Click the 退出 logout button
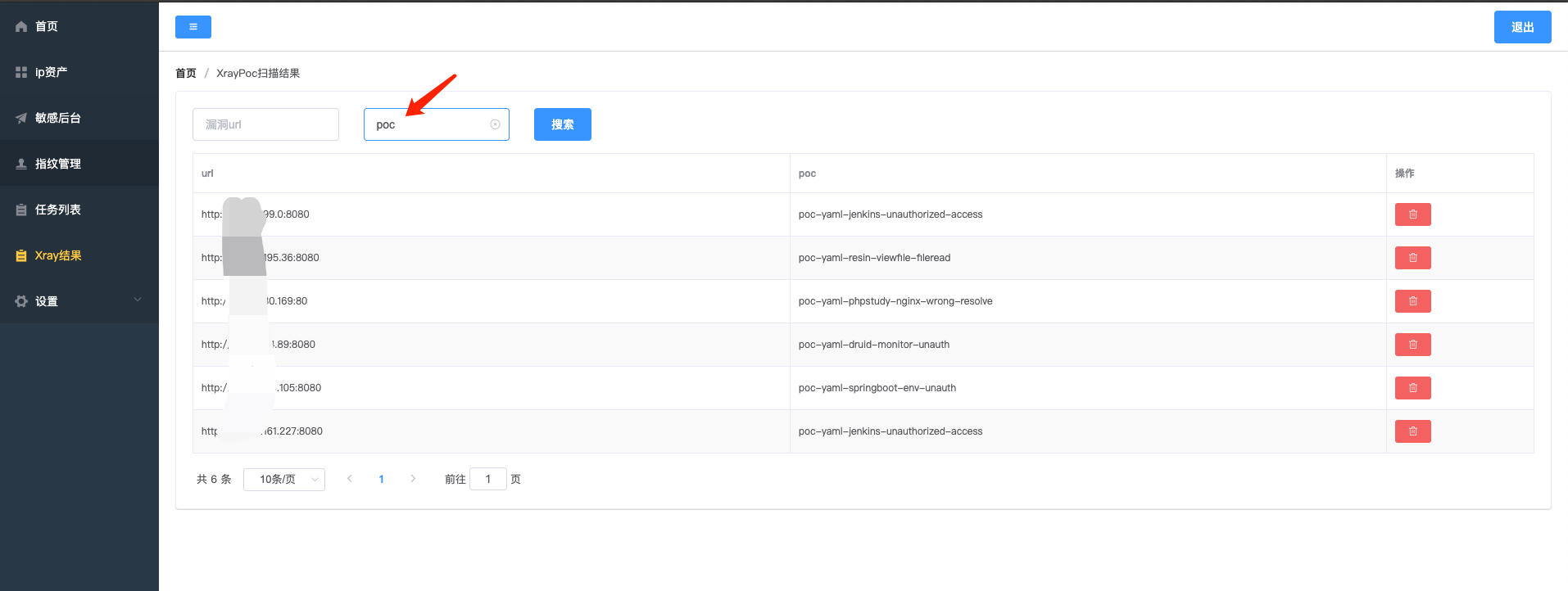This screenshot has height=591, width=1568. tap(1522, 27)
